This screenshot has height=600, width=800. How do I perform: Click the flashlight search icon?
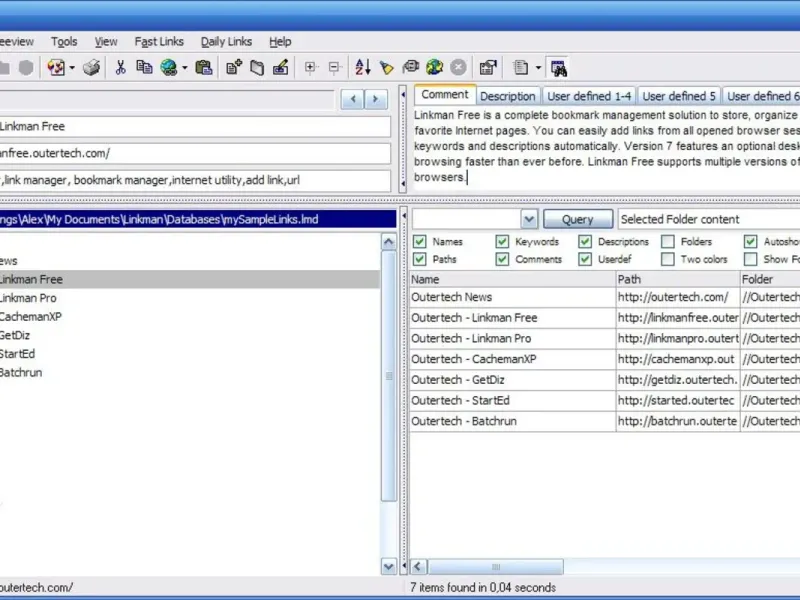pos(387,67)
